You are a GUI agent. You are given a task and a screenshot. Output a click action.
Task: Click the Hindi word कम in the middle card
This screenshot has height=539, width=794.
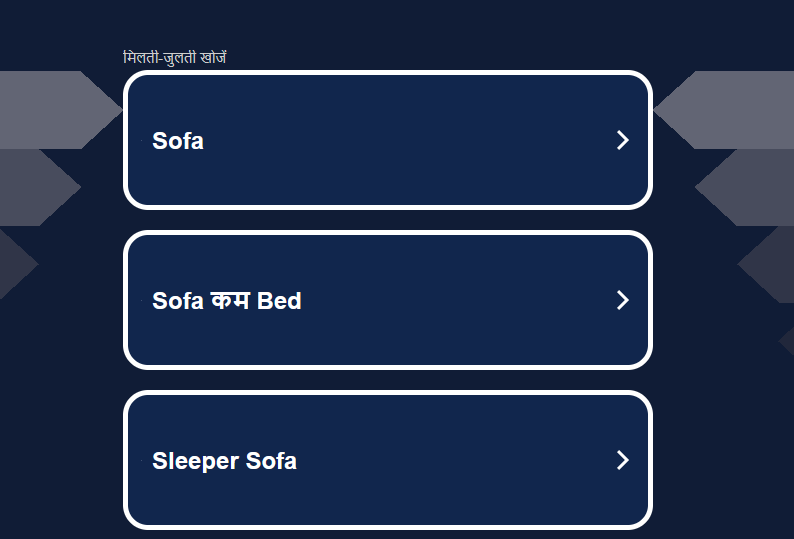(x=230, y=301)
